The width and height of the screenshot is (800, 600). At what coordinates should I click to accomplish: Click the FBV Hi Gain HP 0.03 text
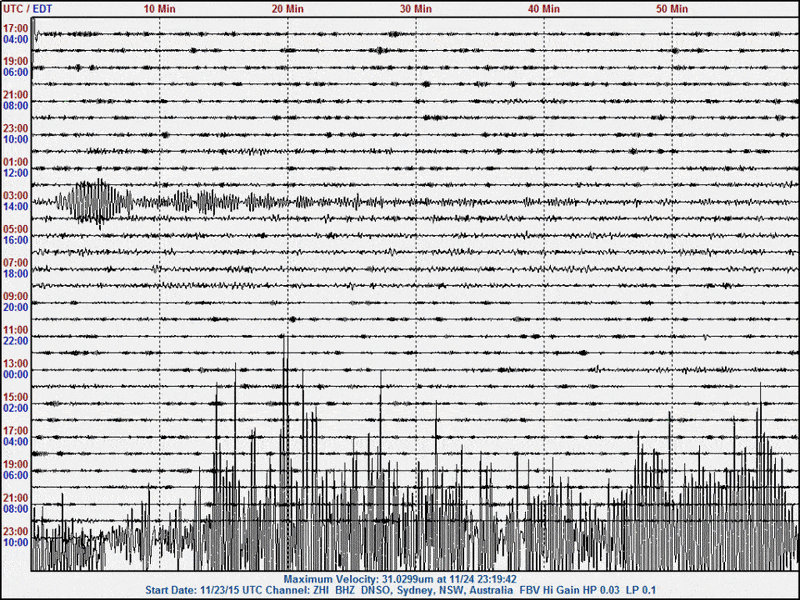pos(575,589)
